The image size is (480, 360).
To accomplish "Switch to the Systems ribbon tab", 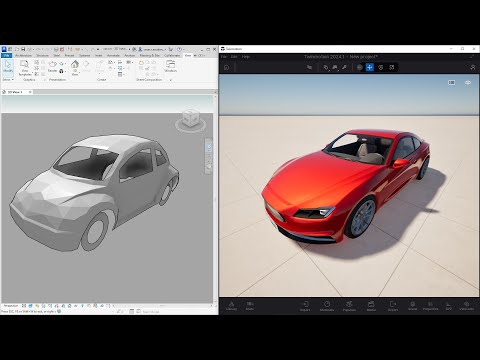I will tap(85, 55).
